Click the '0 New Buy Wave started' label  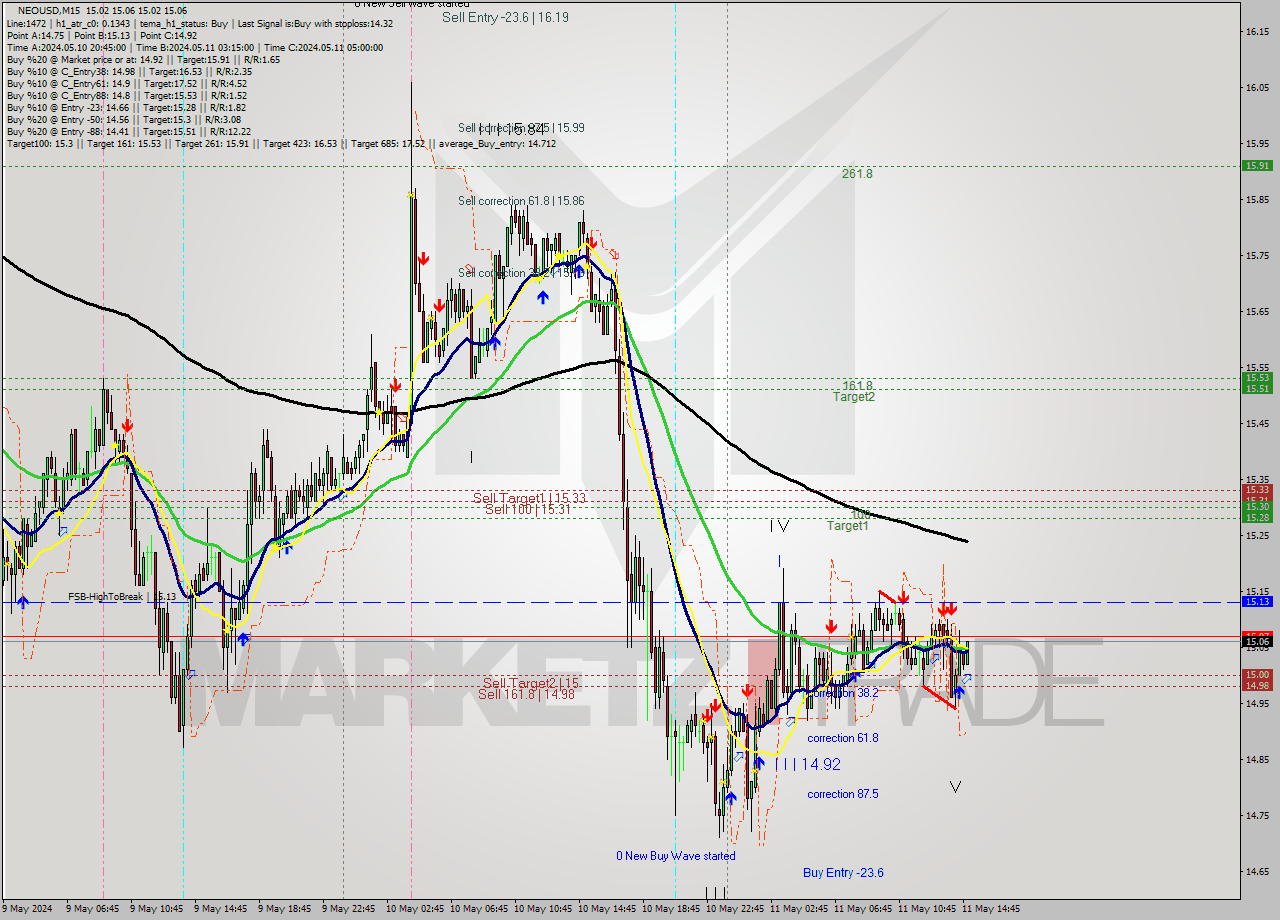[676, 856]
